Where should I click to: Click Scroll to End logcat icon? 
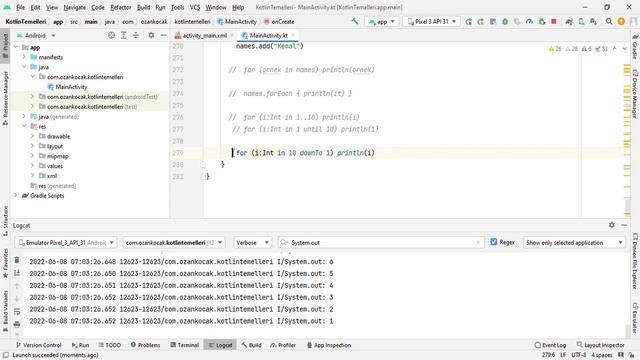tap(17, 272)
